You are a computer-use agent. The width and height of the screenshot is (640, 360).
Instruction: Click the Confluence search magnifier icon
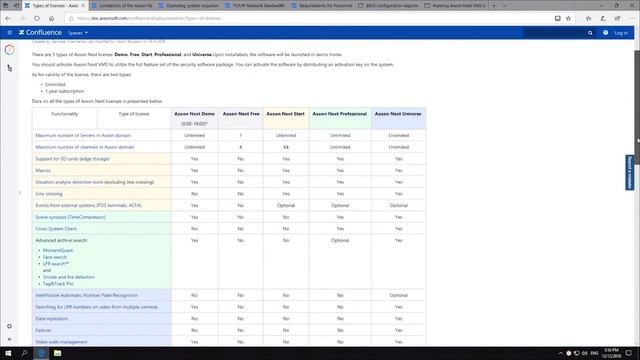tap(590, 33)
